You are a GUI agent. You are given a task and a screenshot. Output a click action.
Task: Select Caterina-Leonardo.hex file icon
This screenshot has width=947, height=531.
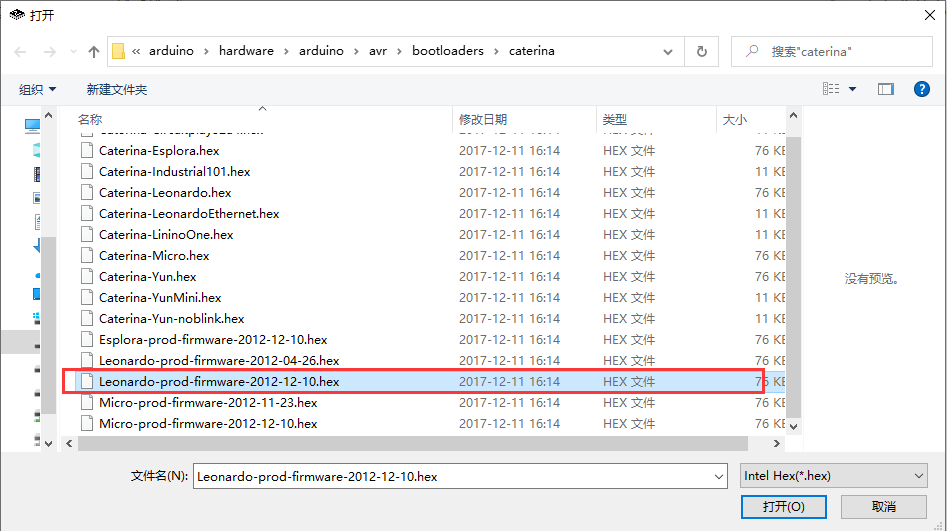[87, 193]
